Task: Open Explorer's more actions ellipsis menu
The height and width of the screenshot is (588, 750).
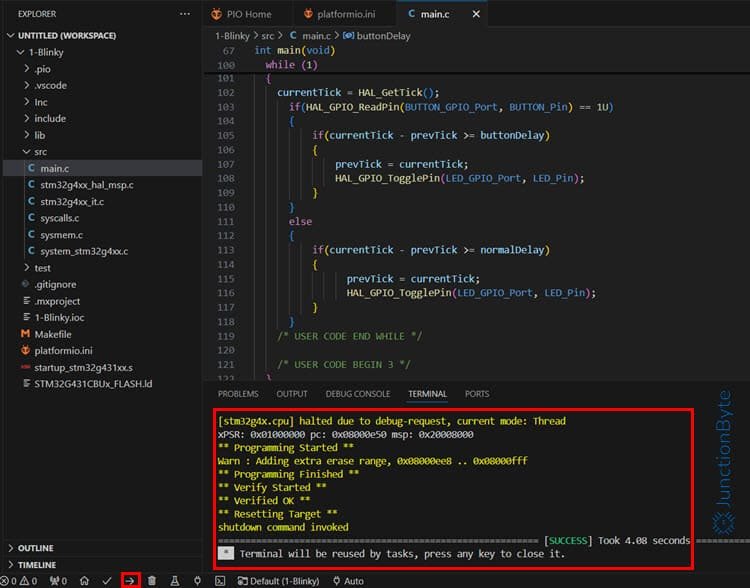Action: (185, 14)
